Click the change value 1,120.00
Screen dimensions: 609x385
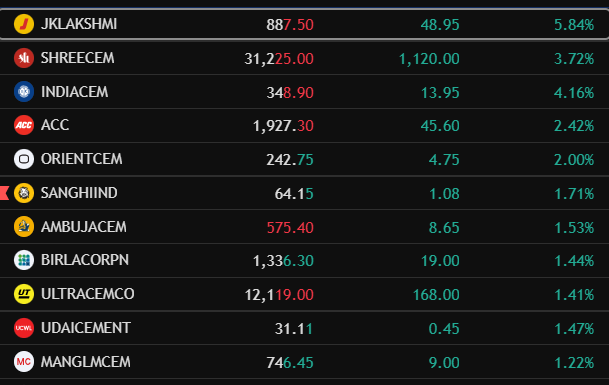coord(429,59)
